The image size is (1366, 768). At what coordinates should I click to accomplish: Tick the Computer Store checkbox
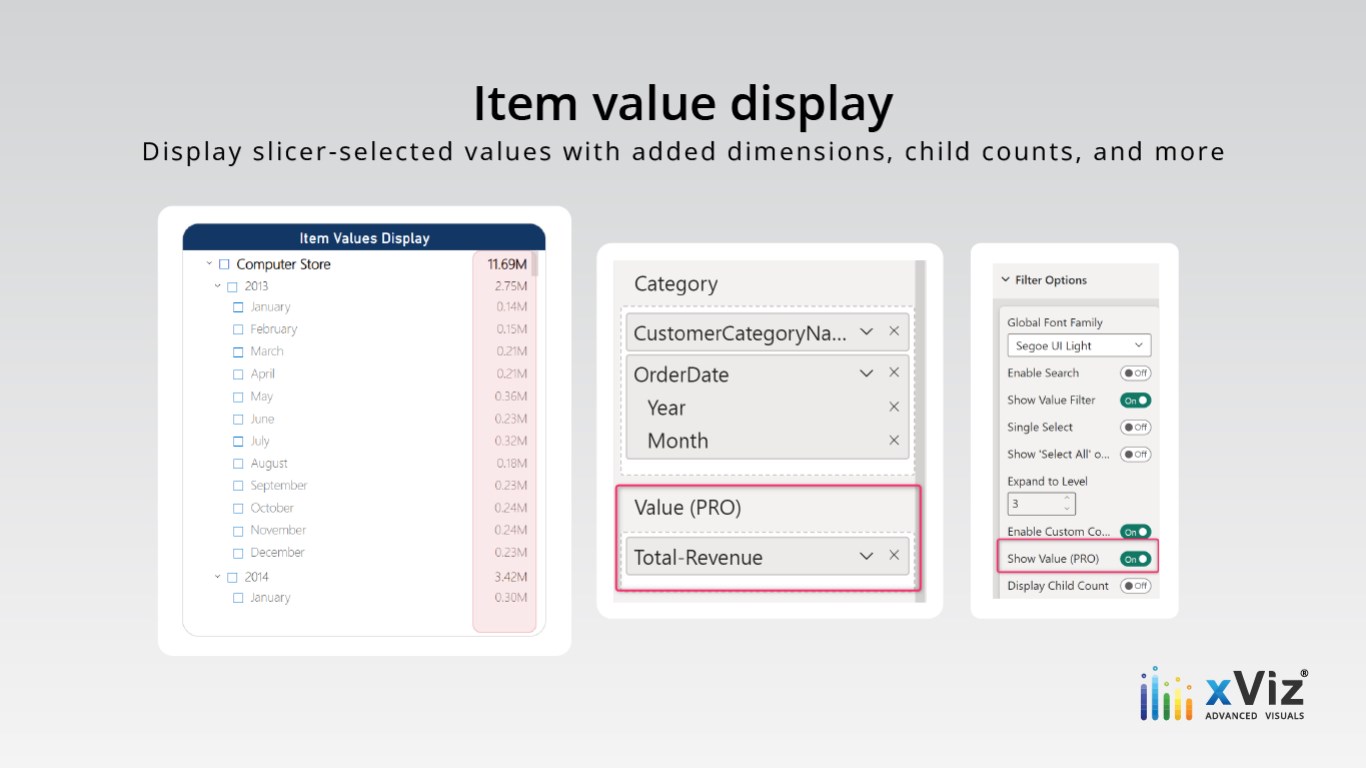(x=224, y=265)
